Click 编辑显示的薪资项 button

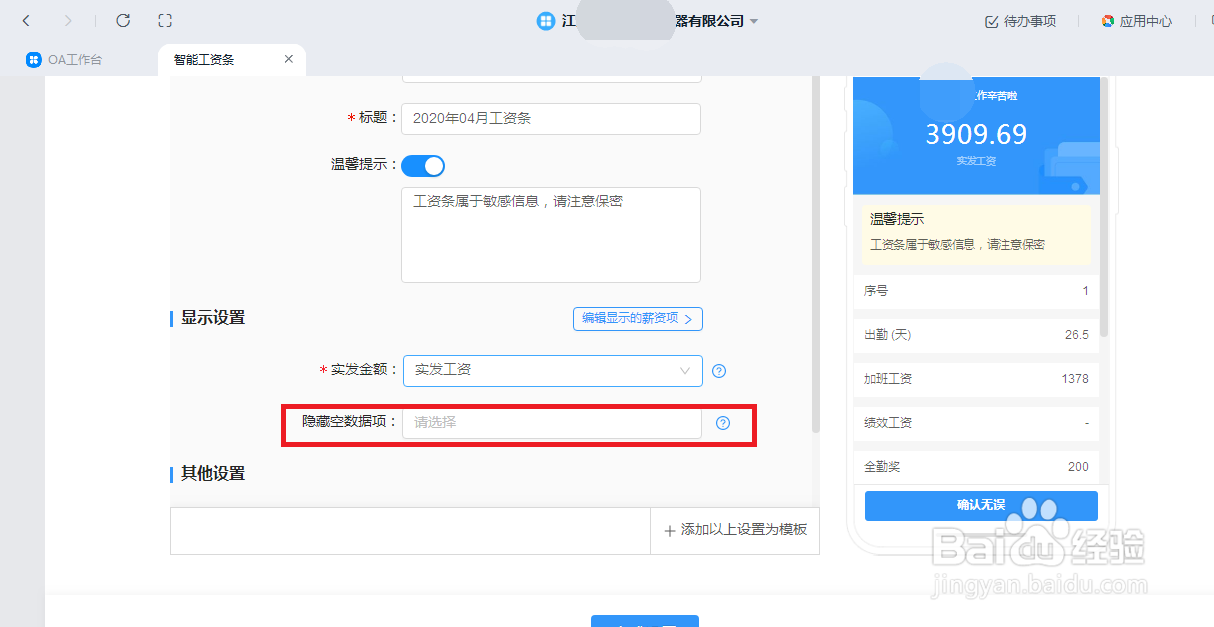click(638, 319)
